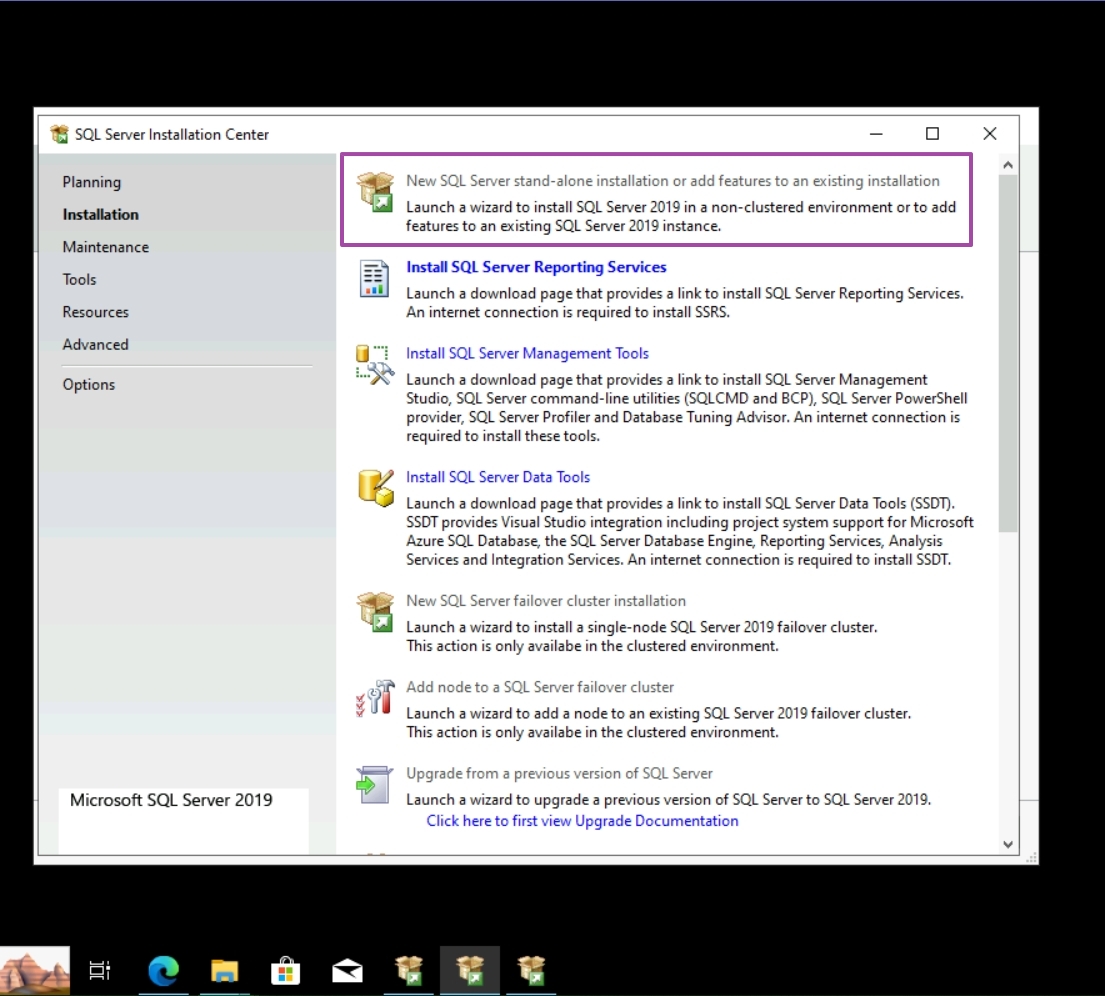Click the Add node tools icon
The width and height of the screenshot is (1105, 996).
[375, 698]
